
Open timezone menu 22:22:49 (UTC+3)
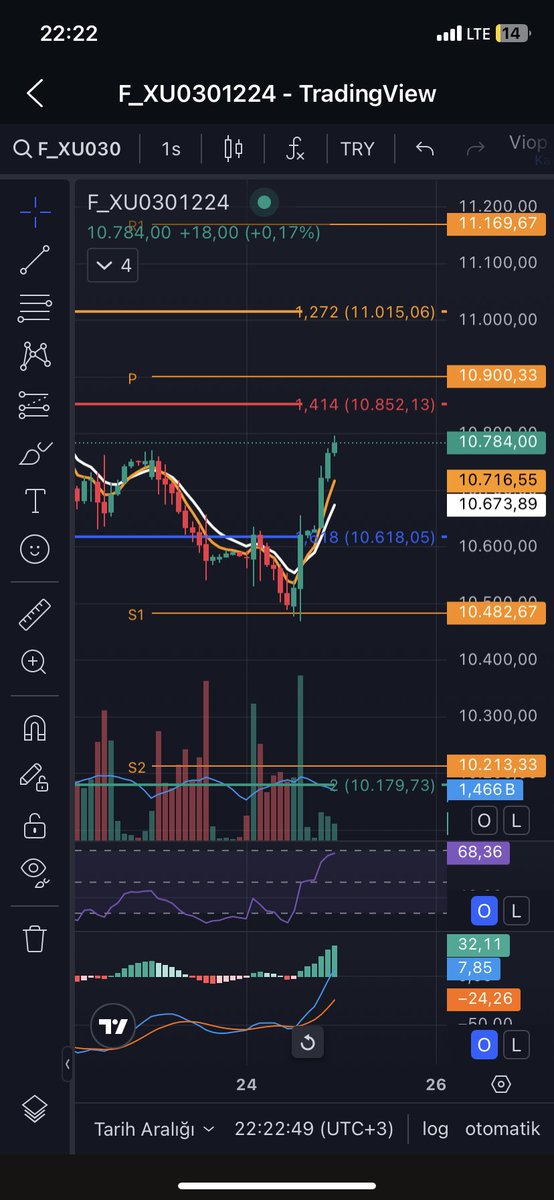coord(314,1128)
